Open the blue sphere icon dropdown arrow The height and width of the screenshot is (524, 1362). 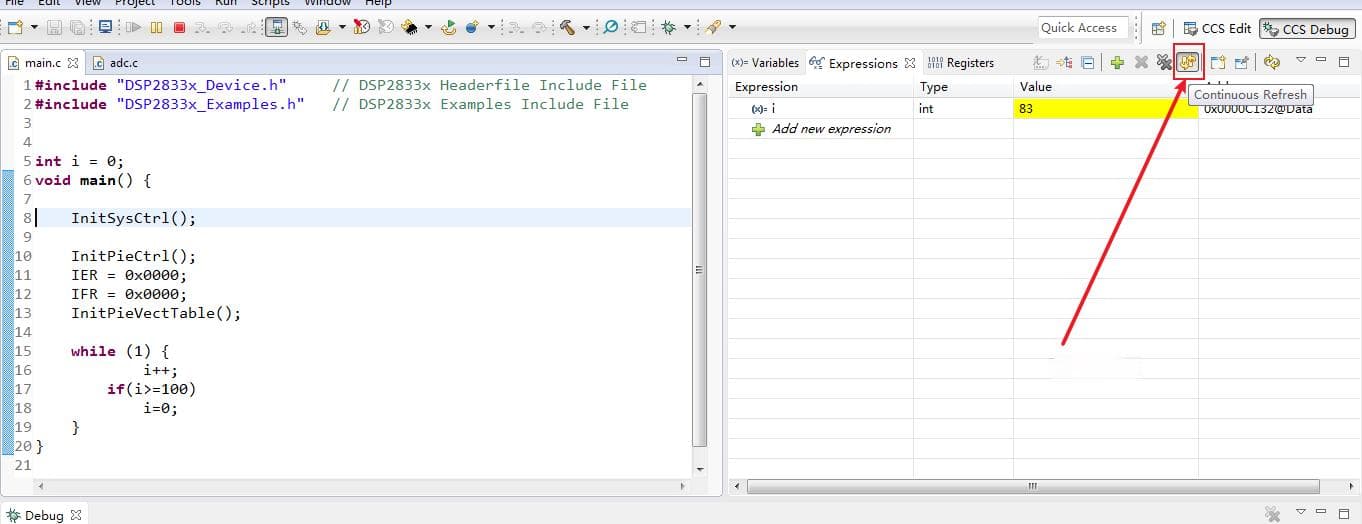coord(491,27)
